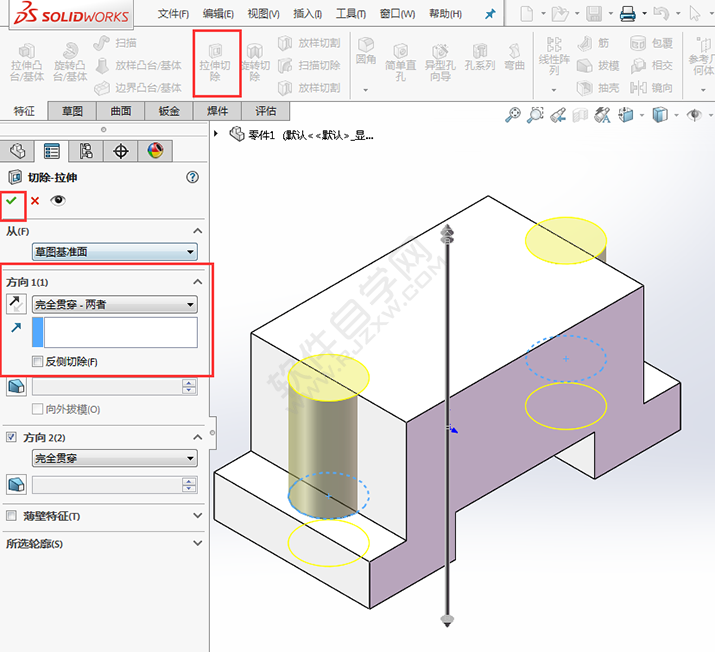The height and width of the screenshot is (652, 715).
Task: Switch to the Surfaces (曲面) tab
Action: coord(120,111)
